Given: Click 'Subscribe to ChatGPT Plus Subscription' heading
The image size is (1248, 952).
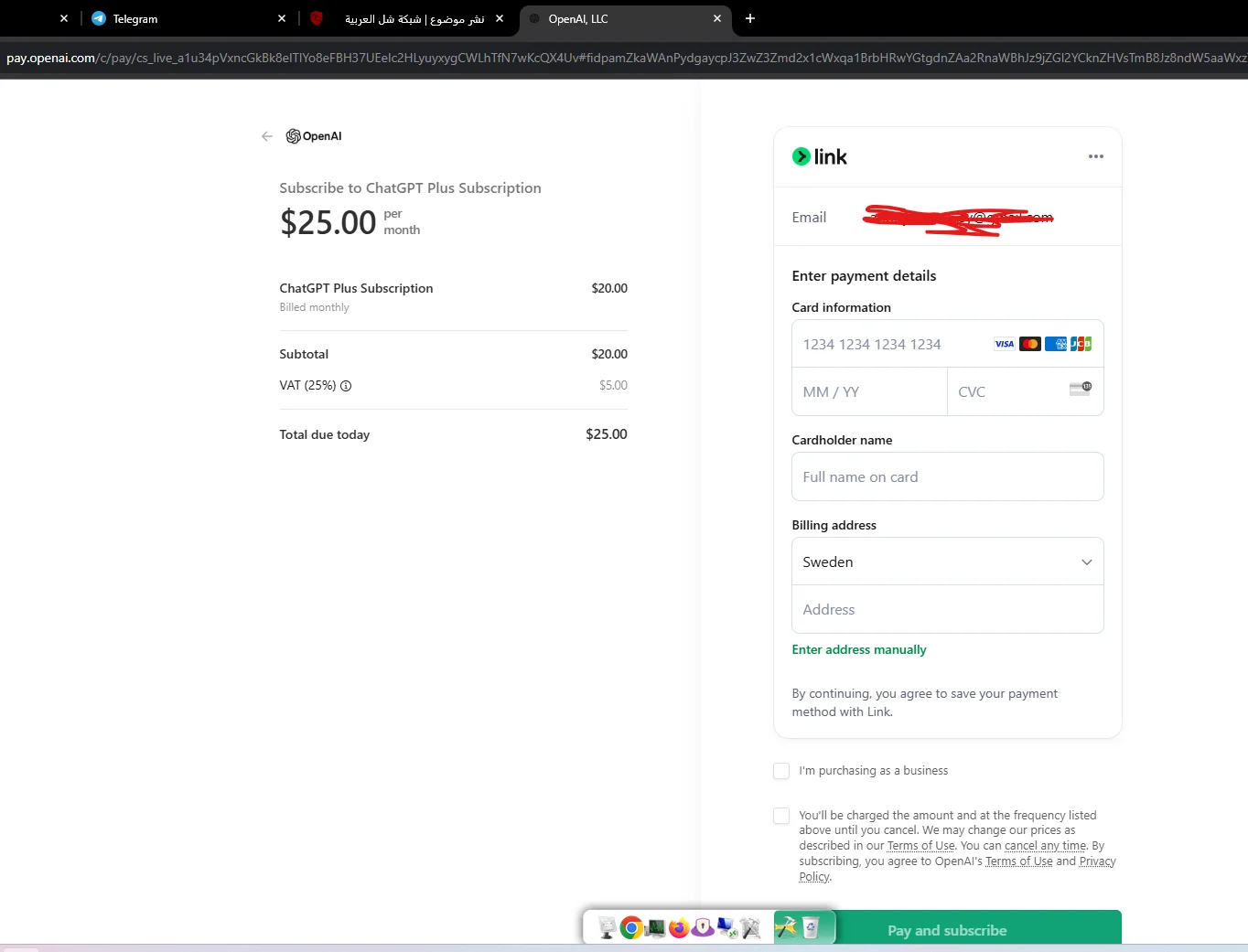Looking at the screenshot, I should click(410, 187).
